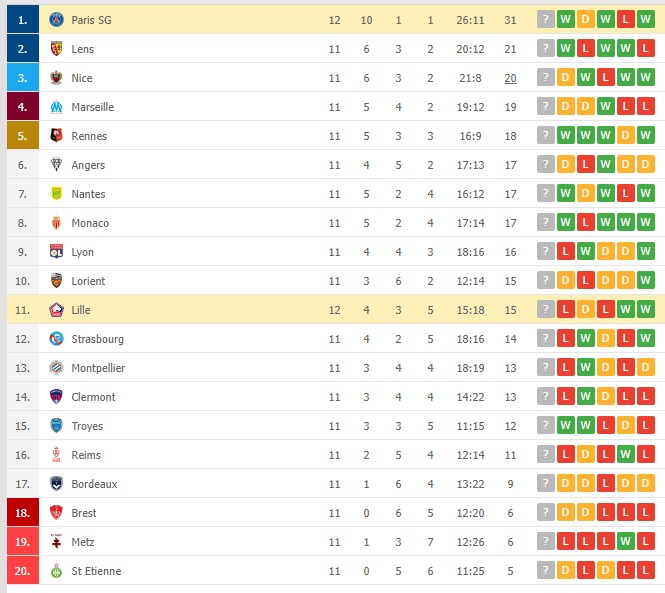Open the Nice team page link
Viewport: 665px width, 593px height.
click(x=82, y=78)
